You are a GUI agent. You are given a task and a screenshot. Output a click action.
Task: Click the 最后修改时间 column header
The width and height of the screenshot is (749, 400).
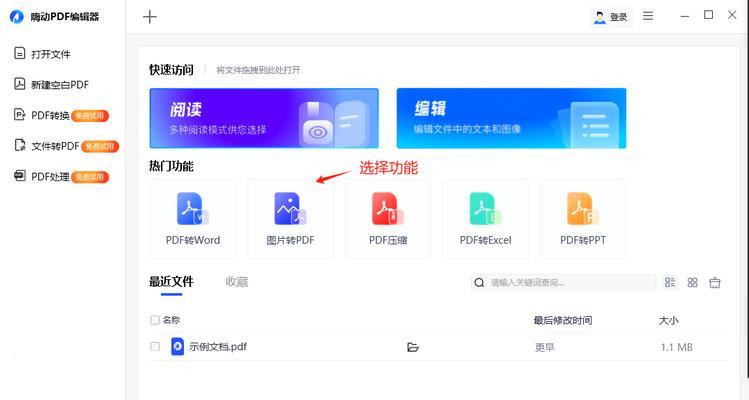pos(563,320)
